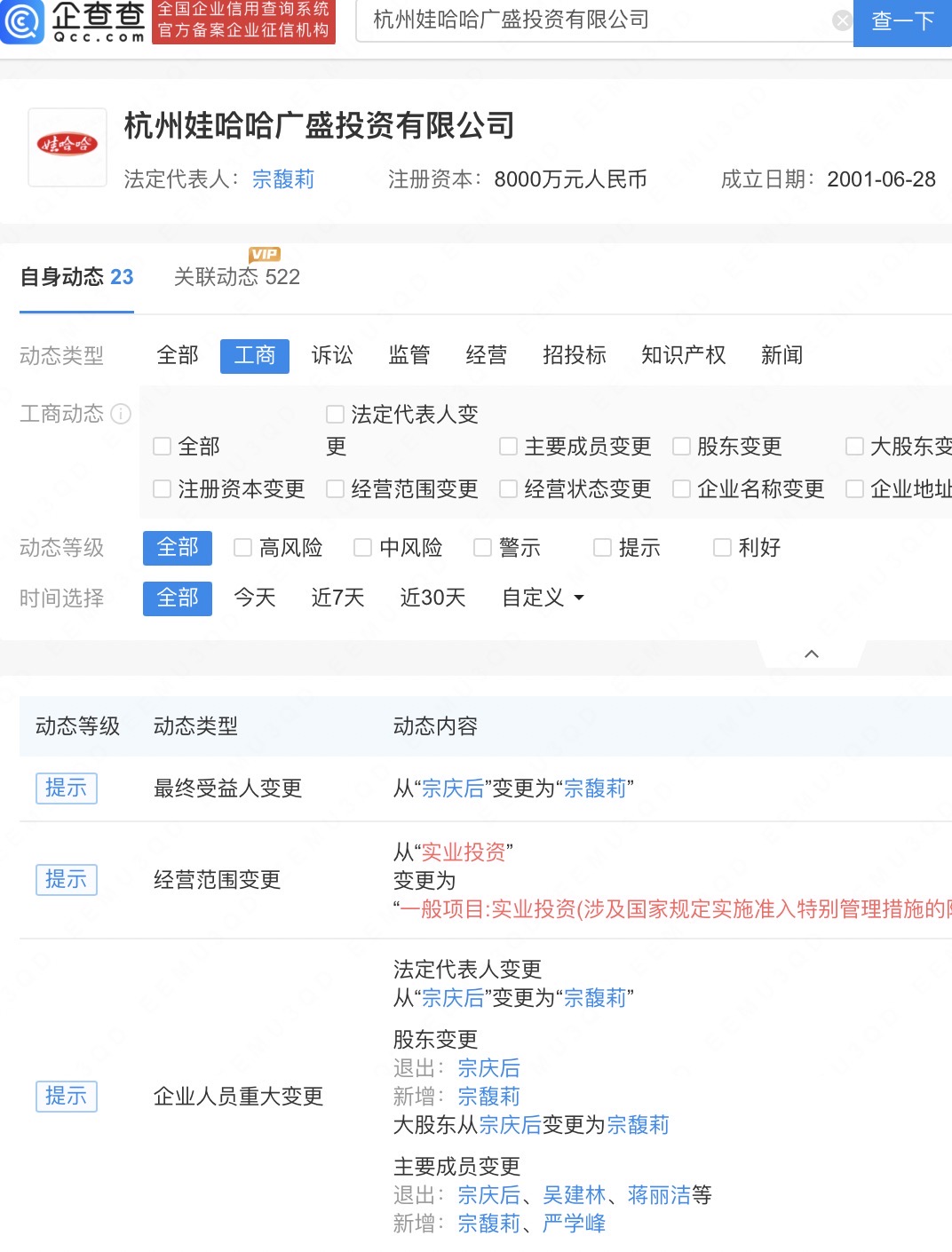The width and height of the screenshot is (952, 1252).
Task: Click the 全国企业信用查询系统 red banner
Action: (243, 20)
